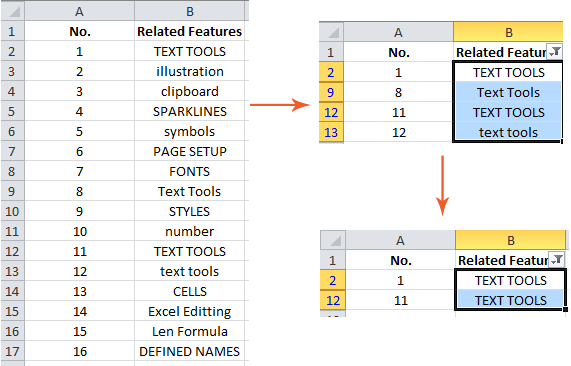Select row 17 header in left spreadsheet
The image size is (571, 366).
12,351
